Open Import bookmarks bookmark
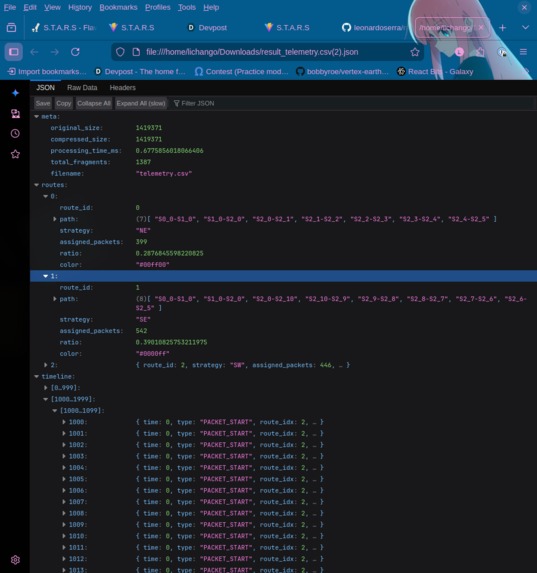Screen dimensions: 537x573 click(x=46, y=72)
